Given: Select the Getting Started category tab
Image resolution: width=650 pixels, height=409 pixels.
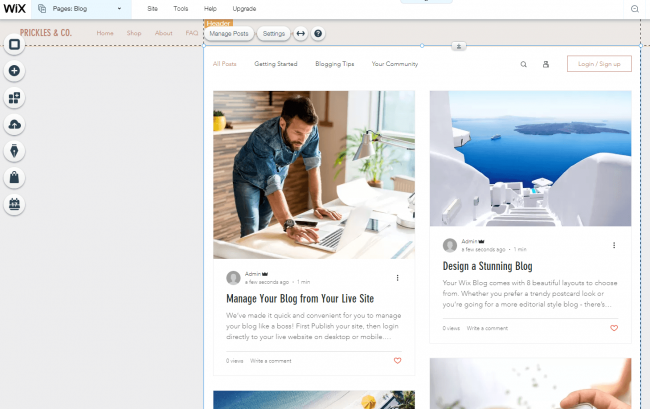Looking at the screenshot, I should click(x=276, y=64).
